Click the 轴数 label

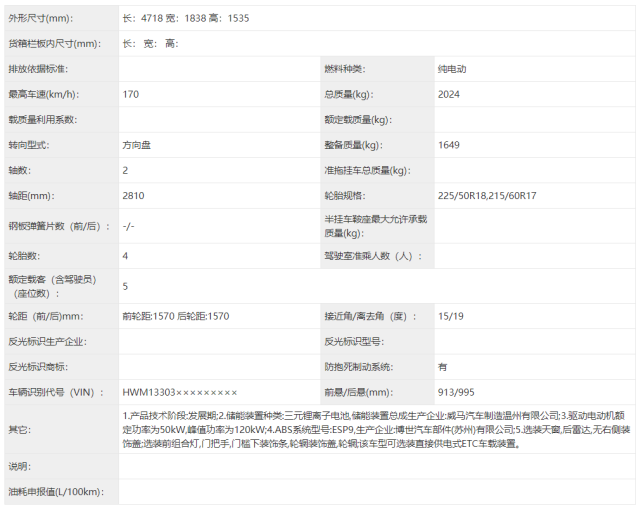(19, 170)
